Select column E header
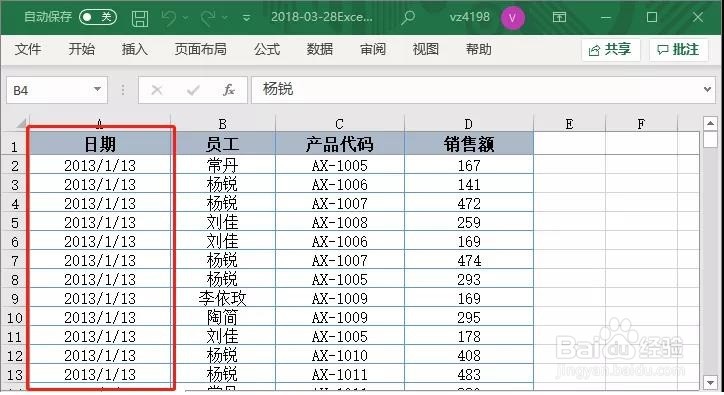This screenshot has height=395, width=724. click(x=569, y=124)
